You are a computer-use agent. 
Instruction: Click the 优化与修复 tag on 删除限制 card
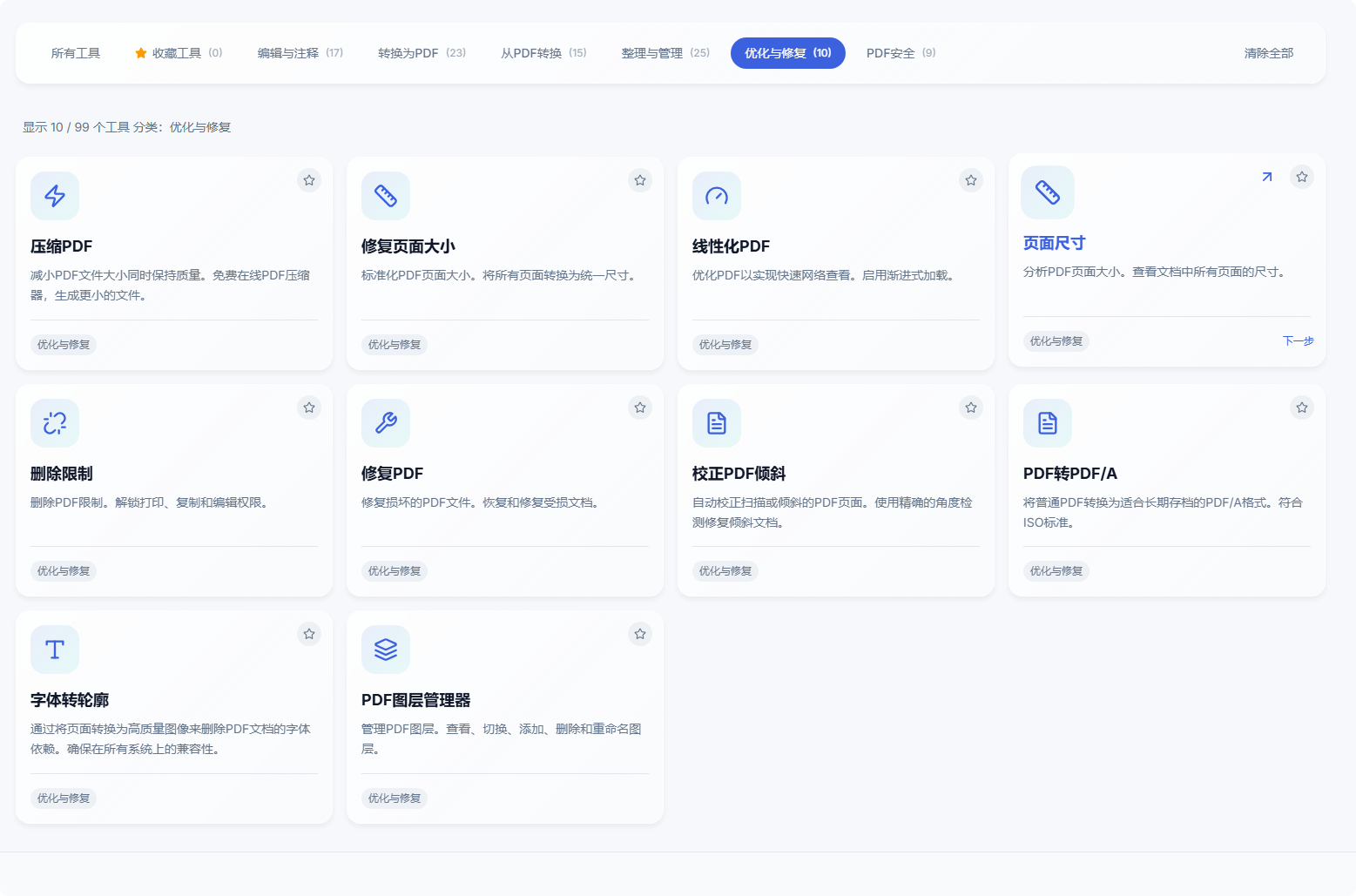click(x=64, y=571)
